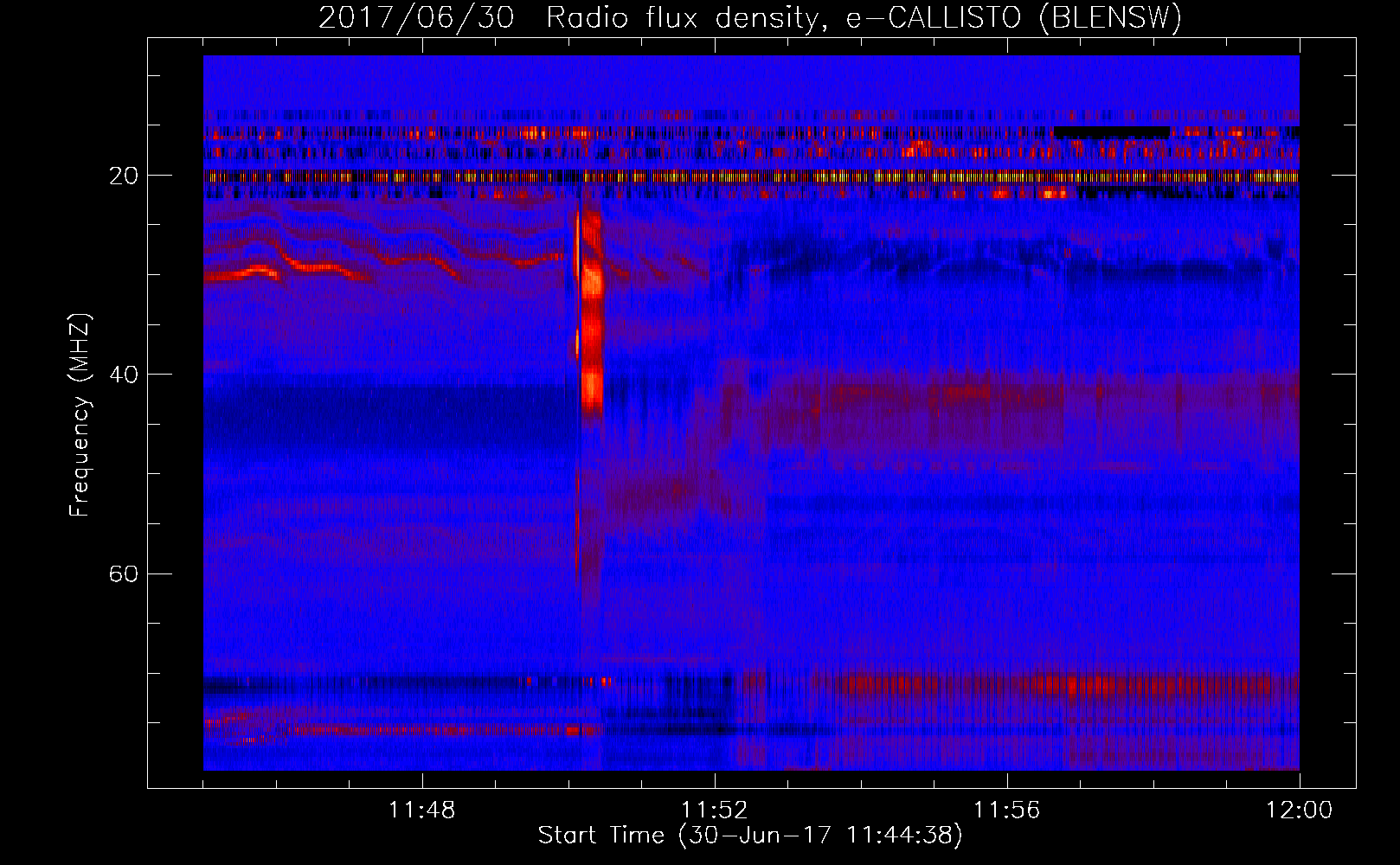Click the yellow interference band at 20 MHz
Screen dimensions: 1400x865
tap(751, 176)
